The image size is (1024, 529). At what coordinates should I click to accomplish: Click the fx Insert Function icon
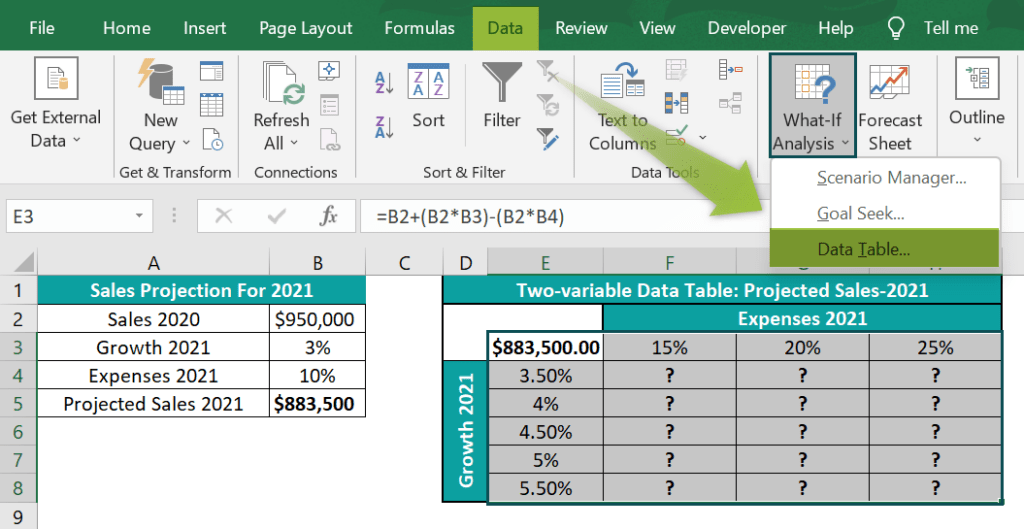coord(328,216)
